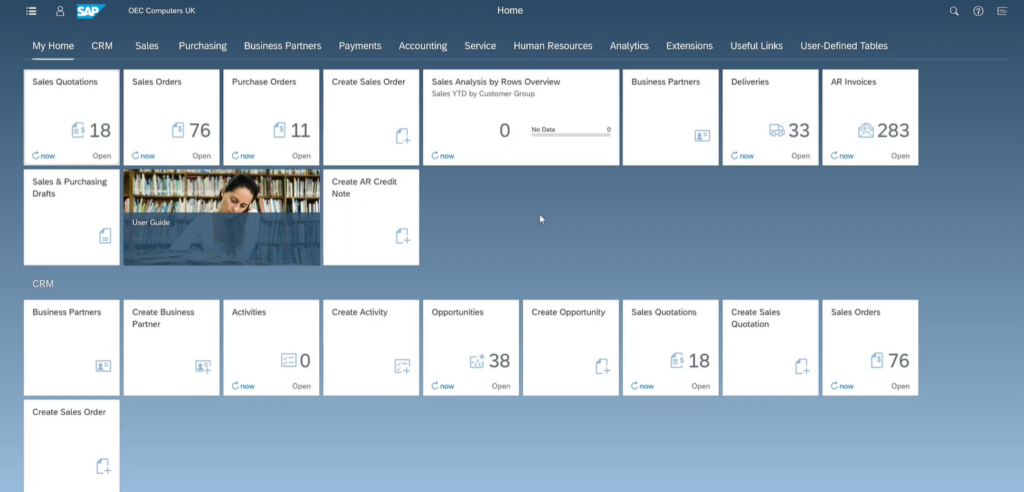Go to the Payments tab
The height and width of the screenshot is (492, 1024).
[x=360, y=46]
